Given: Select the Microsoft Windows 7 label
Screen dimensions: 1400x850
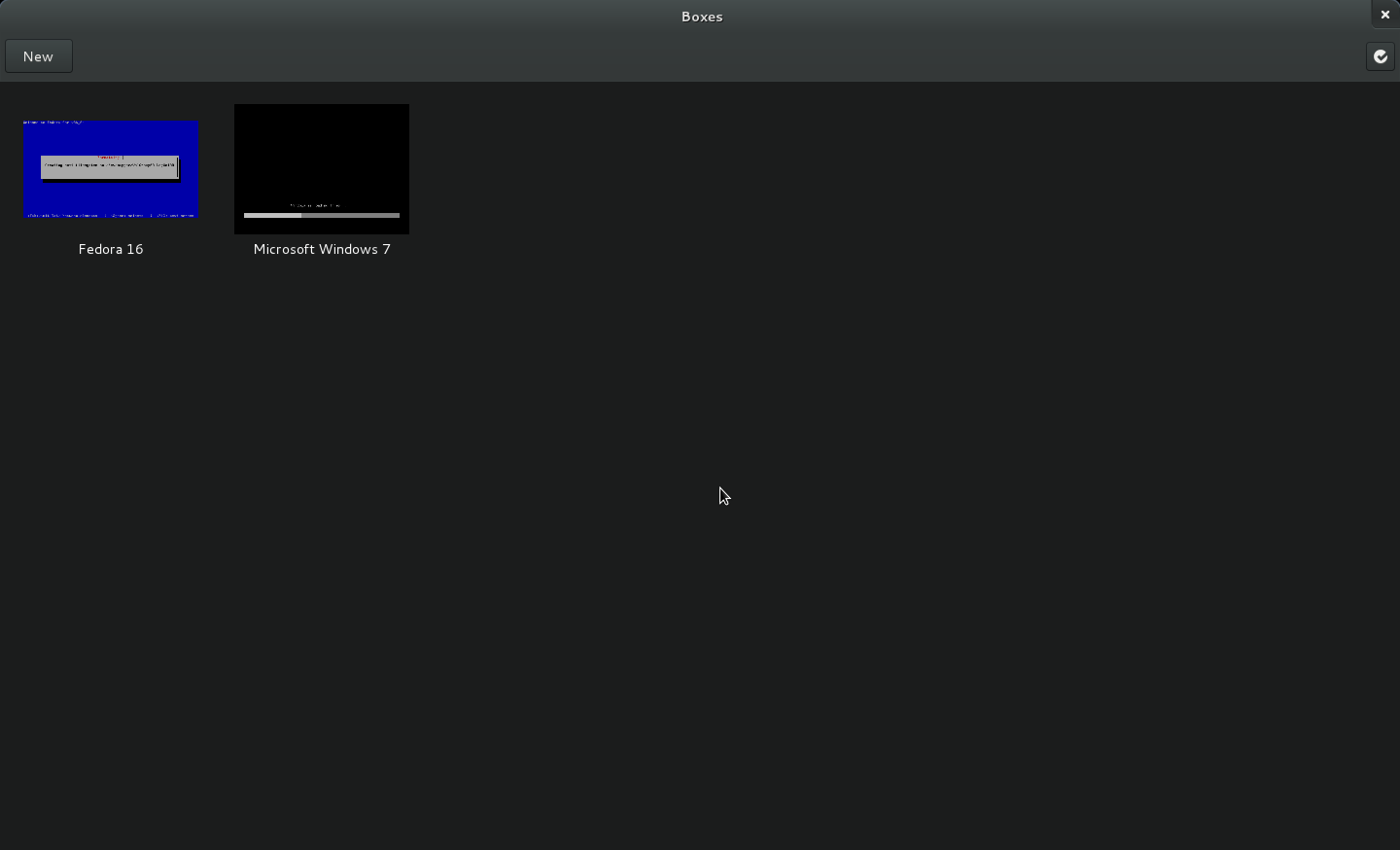Looking at the screenshot, I should [322, 250].
